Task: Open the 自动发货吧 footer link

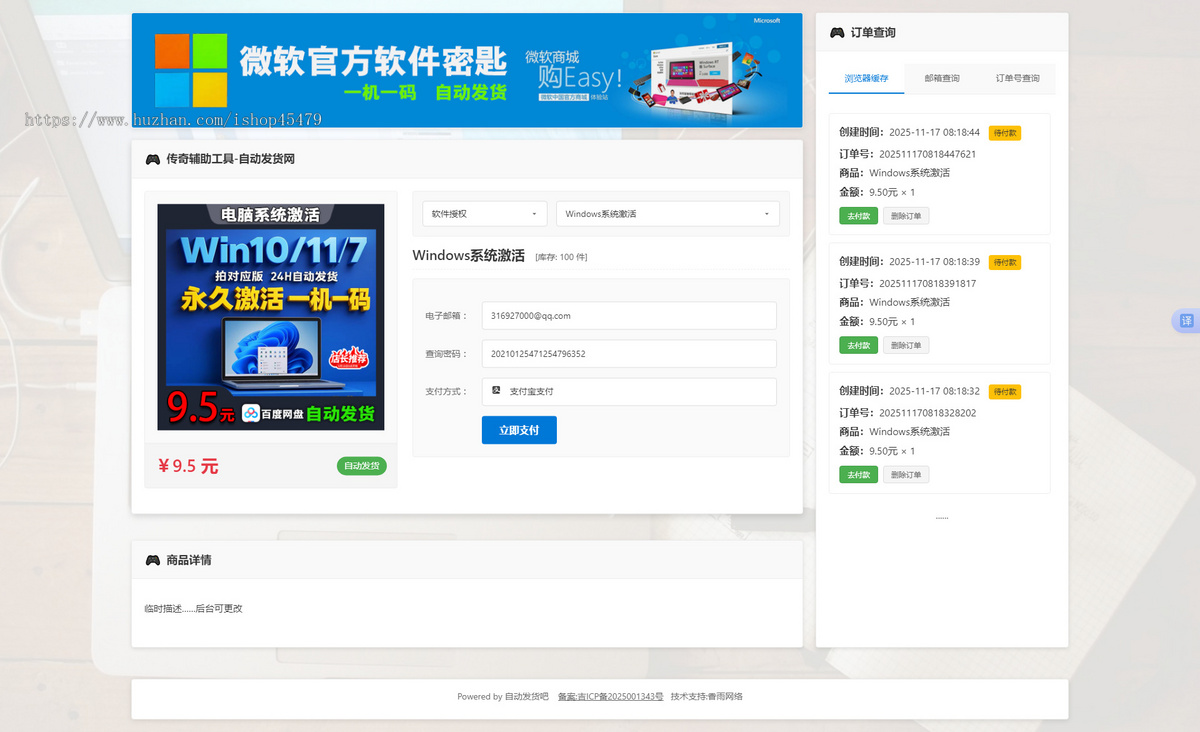Action: (x=527, y=697)
